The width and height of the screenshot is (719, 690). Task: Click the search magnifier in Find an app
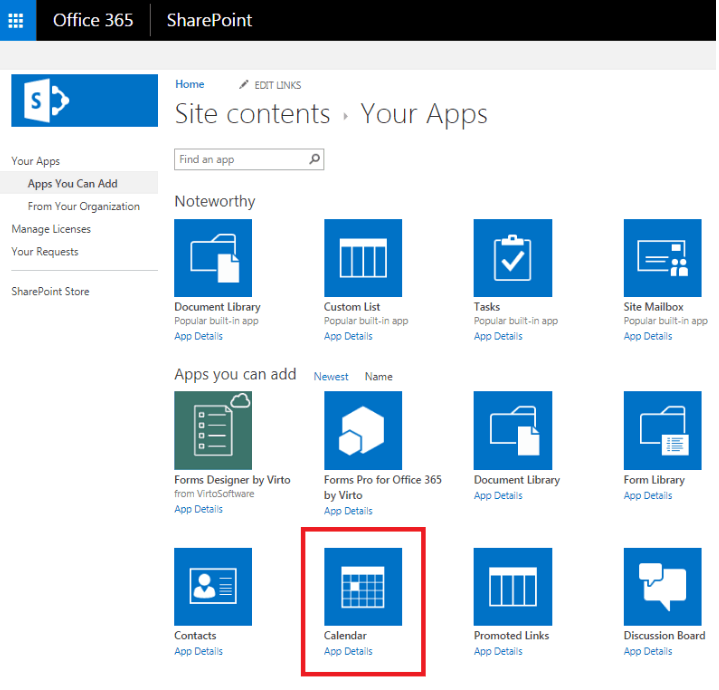tap(315, 159)
